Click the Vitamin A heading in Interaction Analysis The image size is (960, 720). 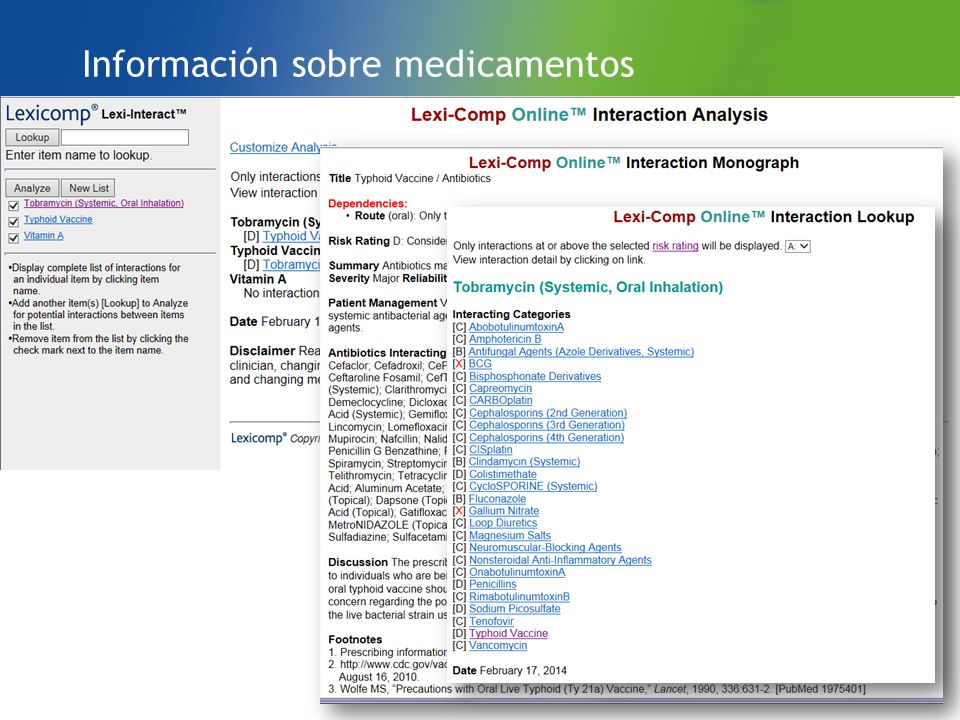(x=258, y=279)
